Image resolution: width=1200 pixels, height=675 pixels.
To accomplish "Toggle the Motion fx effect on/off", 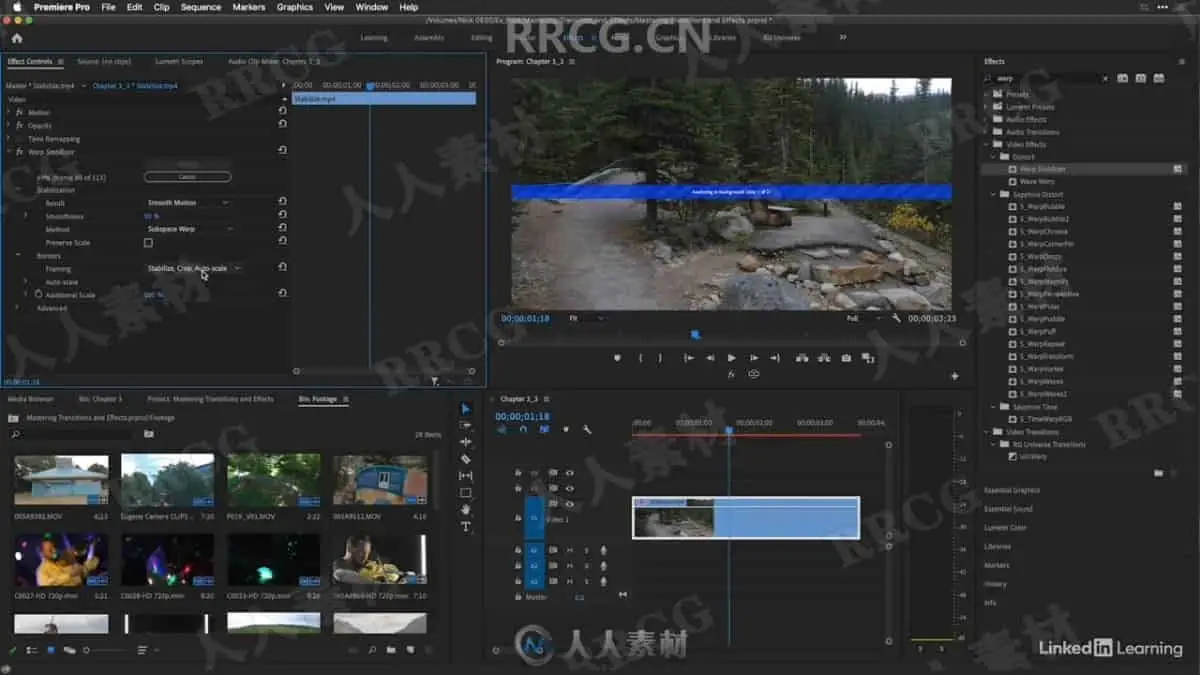I will coord(19,112).
